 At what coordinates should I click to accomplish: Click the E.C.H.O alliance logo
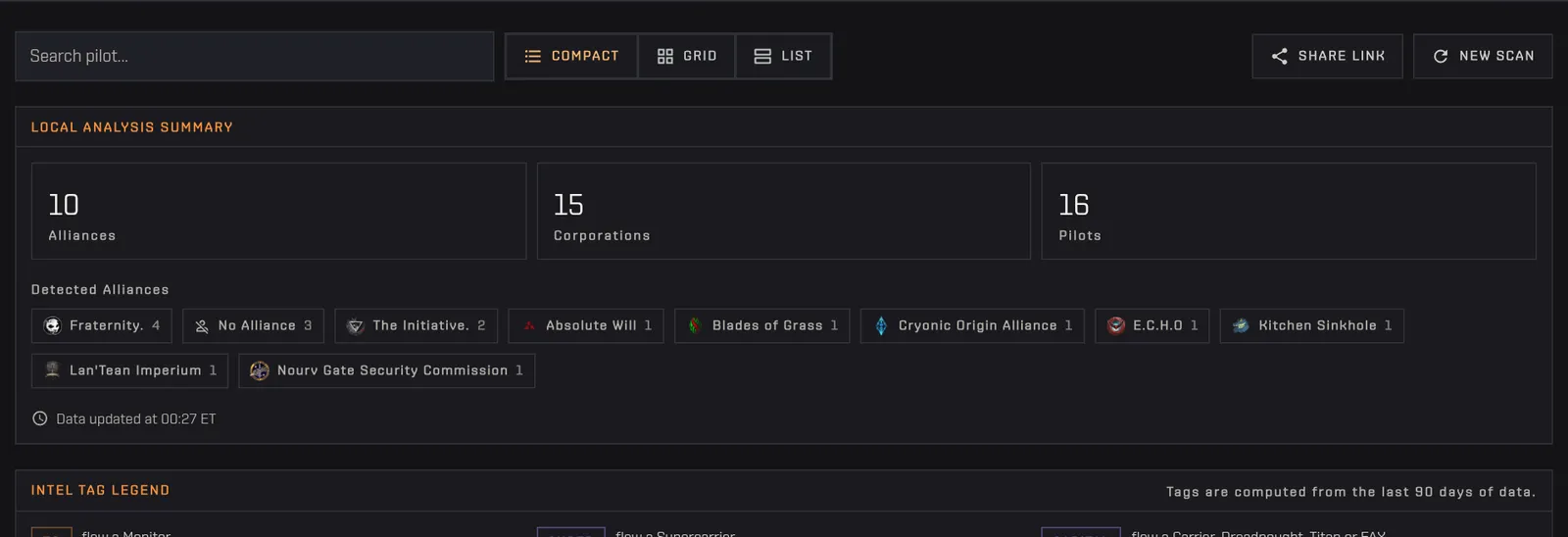(x=1116, y=325)
